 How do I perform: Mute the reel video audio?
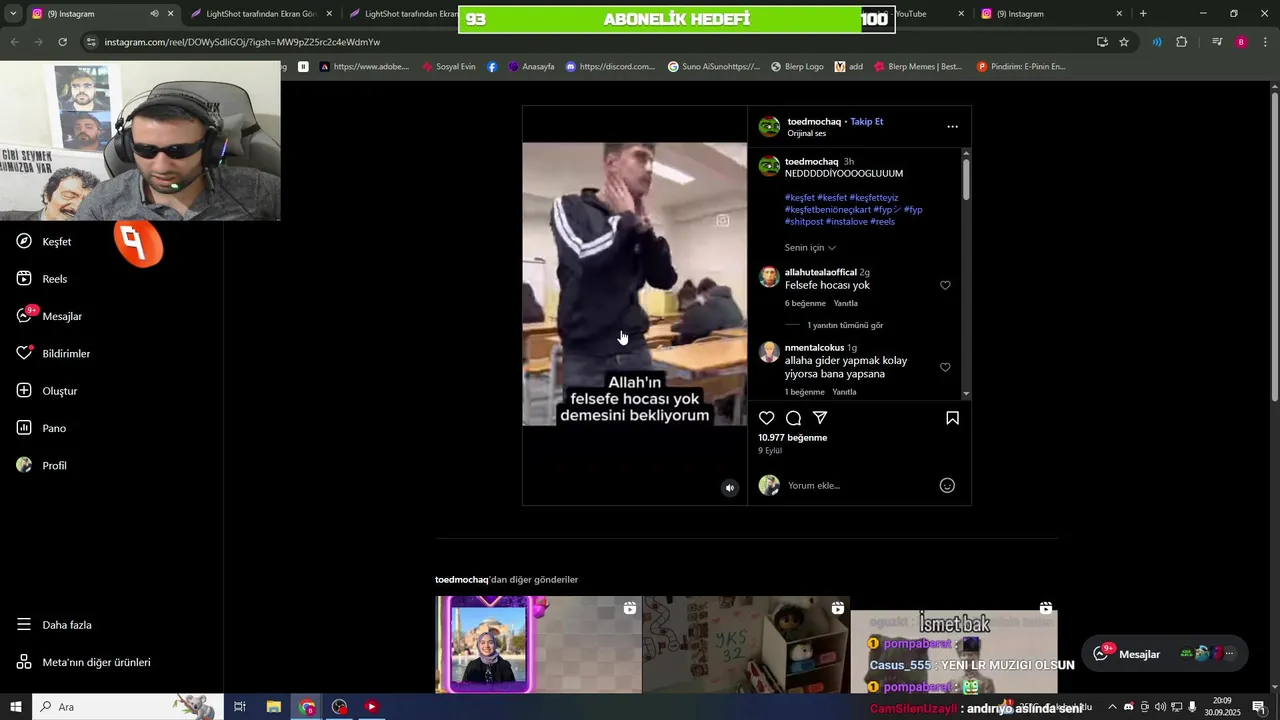730,488
